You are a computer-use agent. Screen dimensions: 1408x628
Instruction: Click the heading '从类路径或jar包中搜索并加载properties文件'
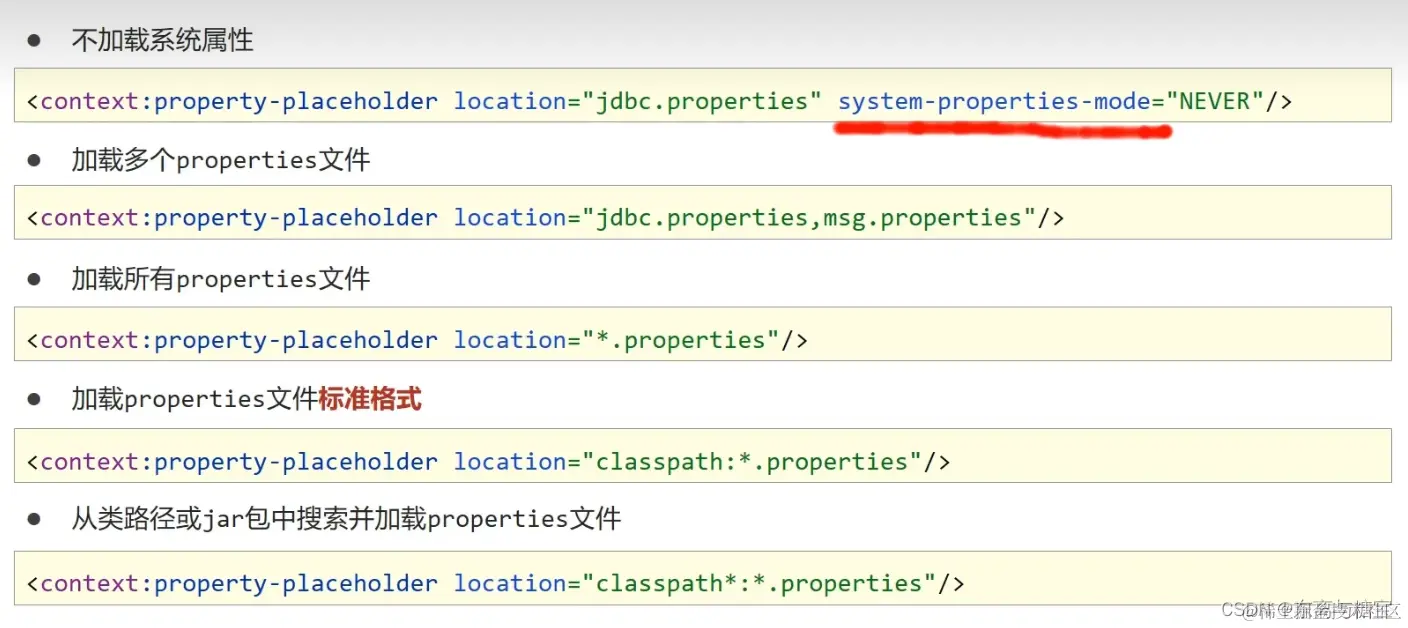coord(346,519)
